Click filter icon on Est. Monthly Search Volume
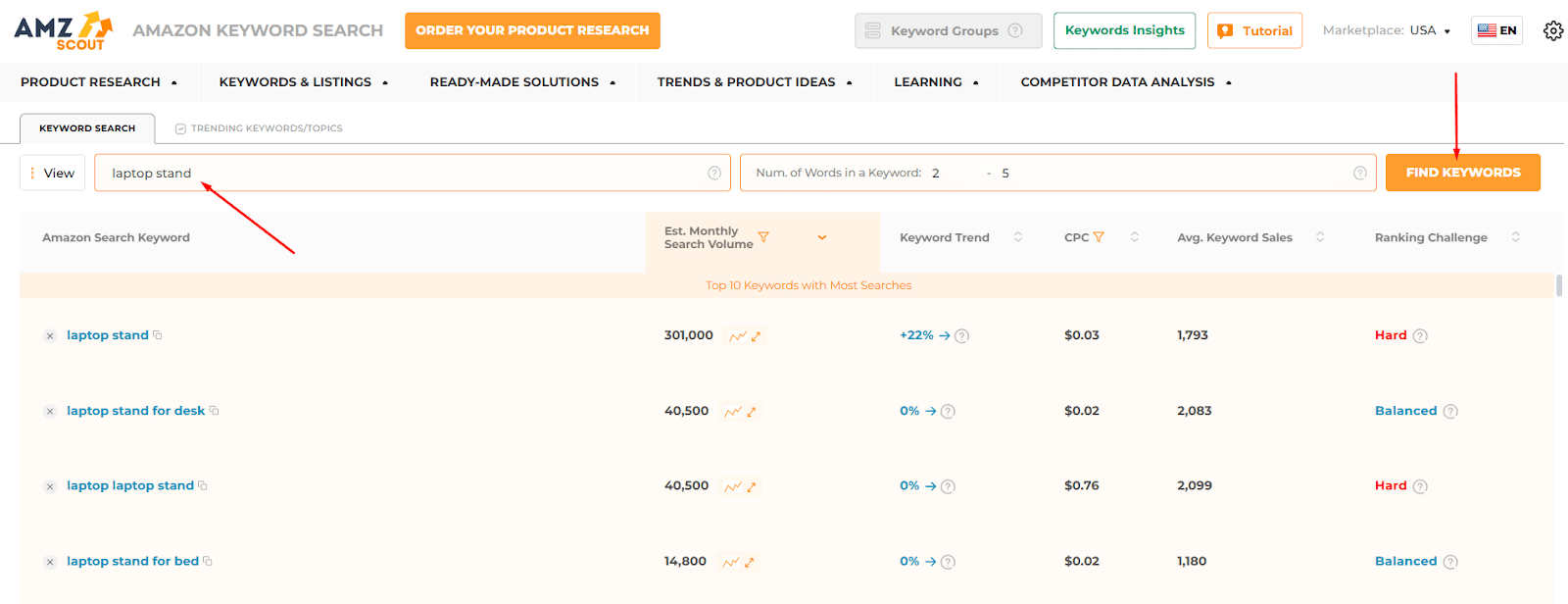This screenshot has height=604, width=1568. [x=763, y=237]
